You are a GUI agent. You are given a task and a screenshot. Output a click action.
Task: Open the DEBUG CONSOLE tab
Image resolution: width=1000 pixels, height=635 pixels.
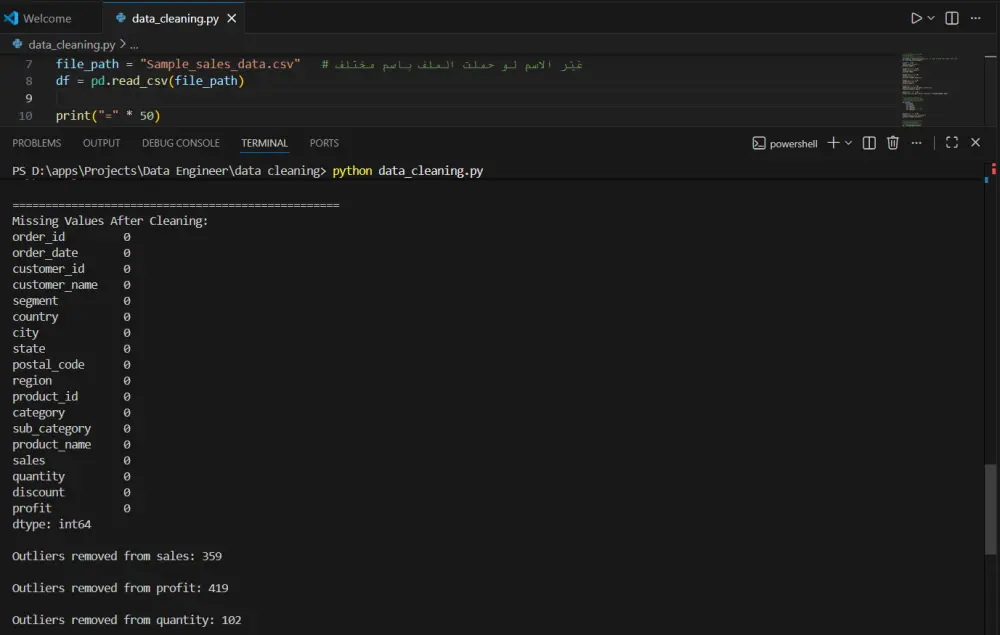pyautogui.click(x=180, y=142)
